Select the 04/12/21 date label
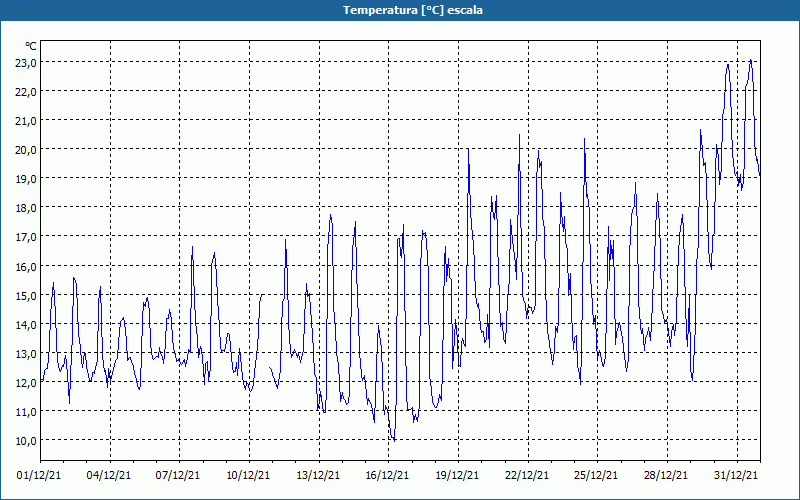Screen dimensions: 800x500 click(109, 475)
